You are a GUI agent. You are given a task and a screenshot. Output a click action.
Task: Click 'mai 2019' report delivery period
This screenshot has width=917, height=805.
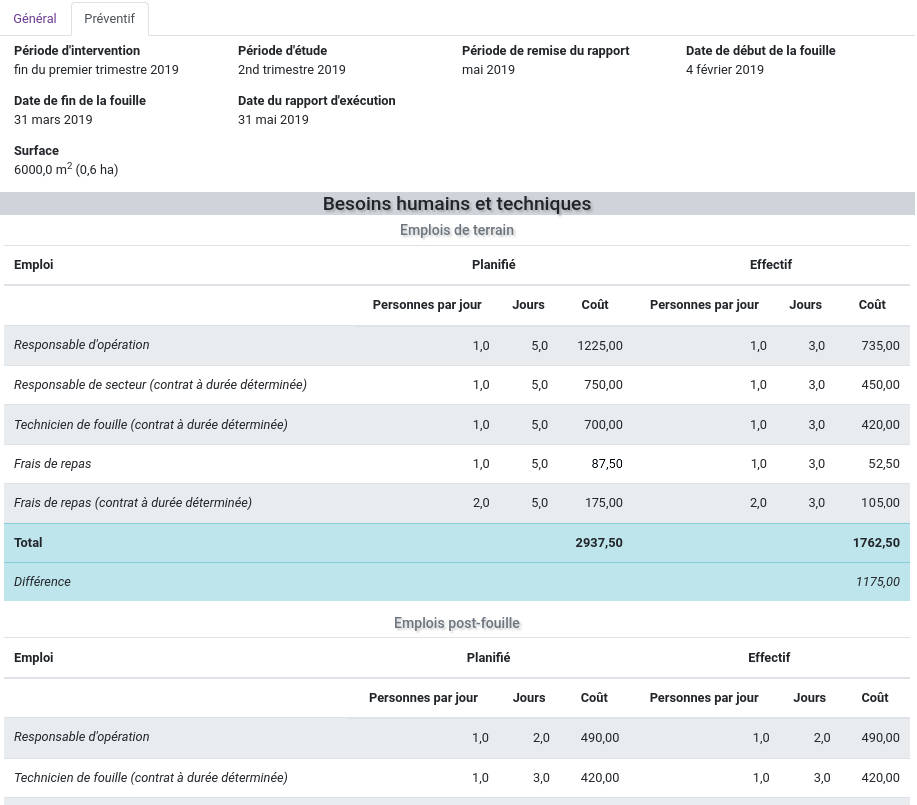488,70
